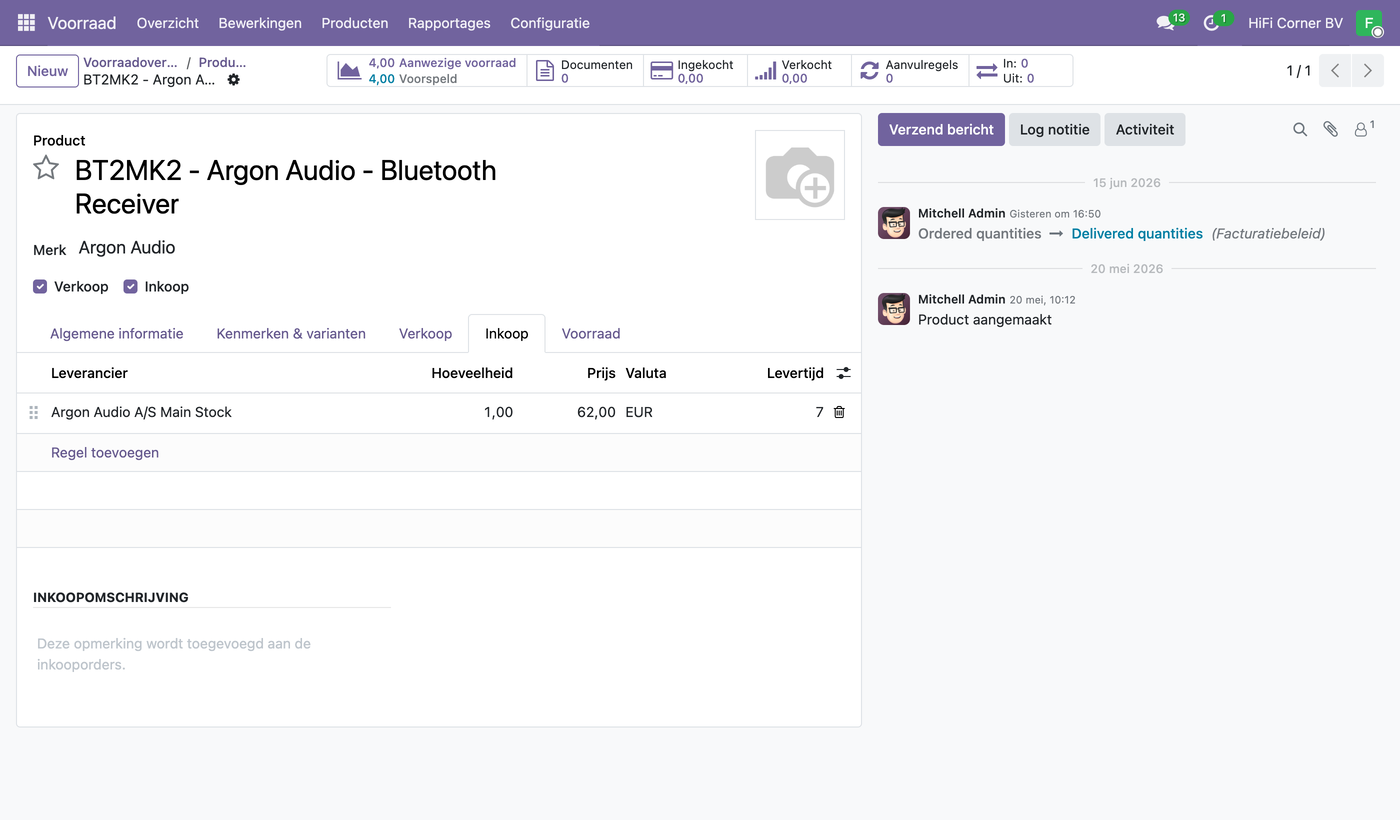Uncheck the Inkoop checkbox
1400x820 pixels.
130,287
